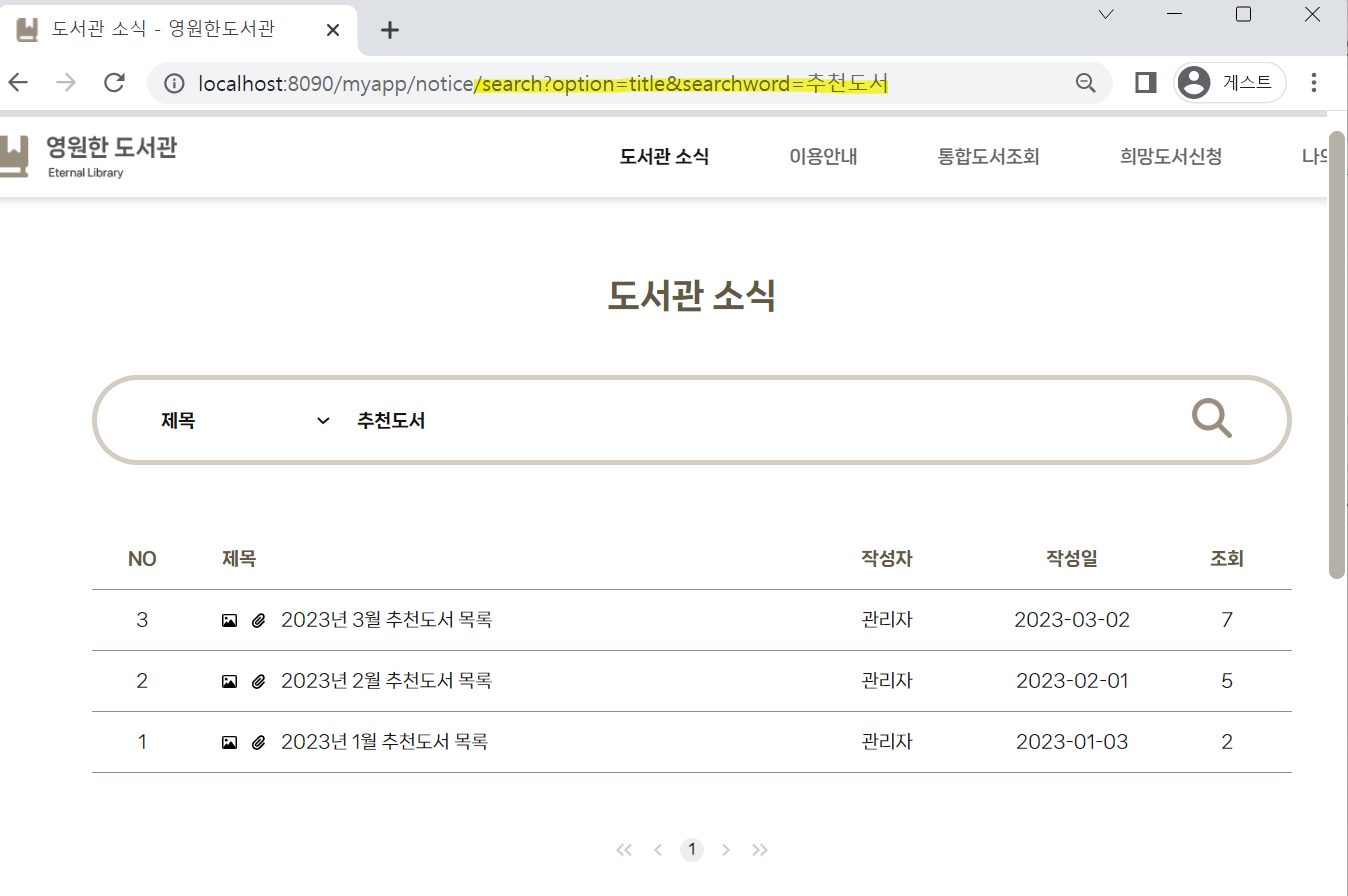Click 관리자 in the 2023-03-02 row

click(x=887, y=620)
